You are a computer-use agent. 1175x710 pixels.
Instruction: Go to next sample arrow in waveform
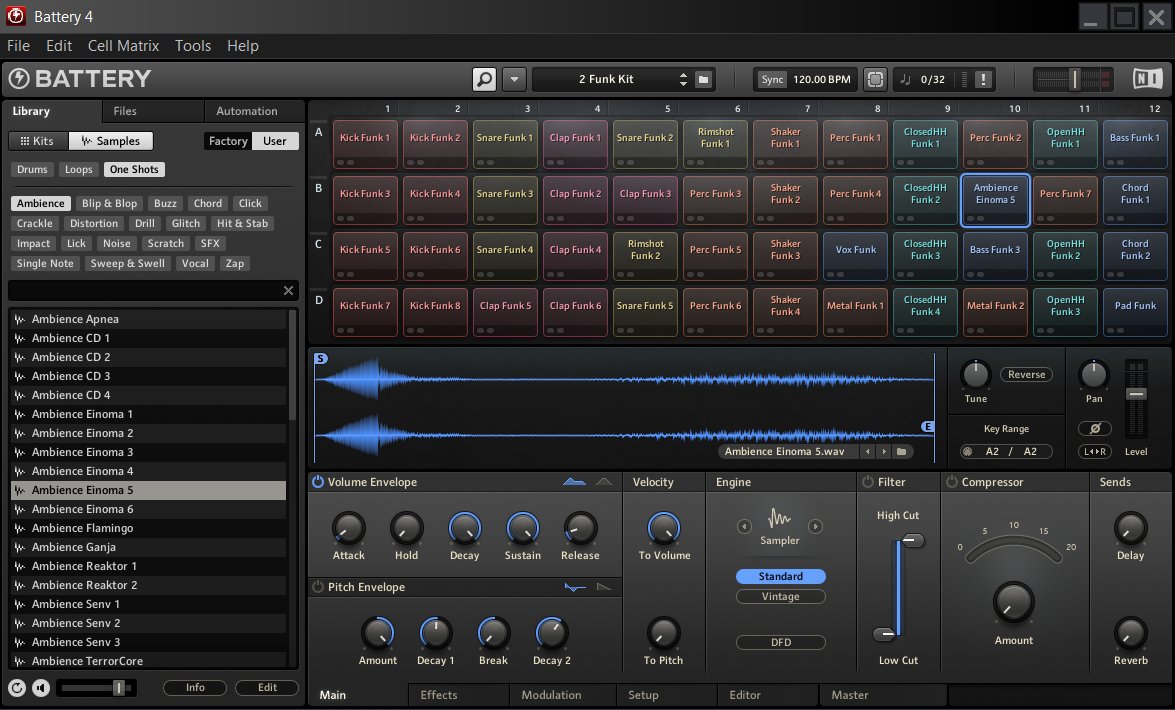coord(884,451)
